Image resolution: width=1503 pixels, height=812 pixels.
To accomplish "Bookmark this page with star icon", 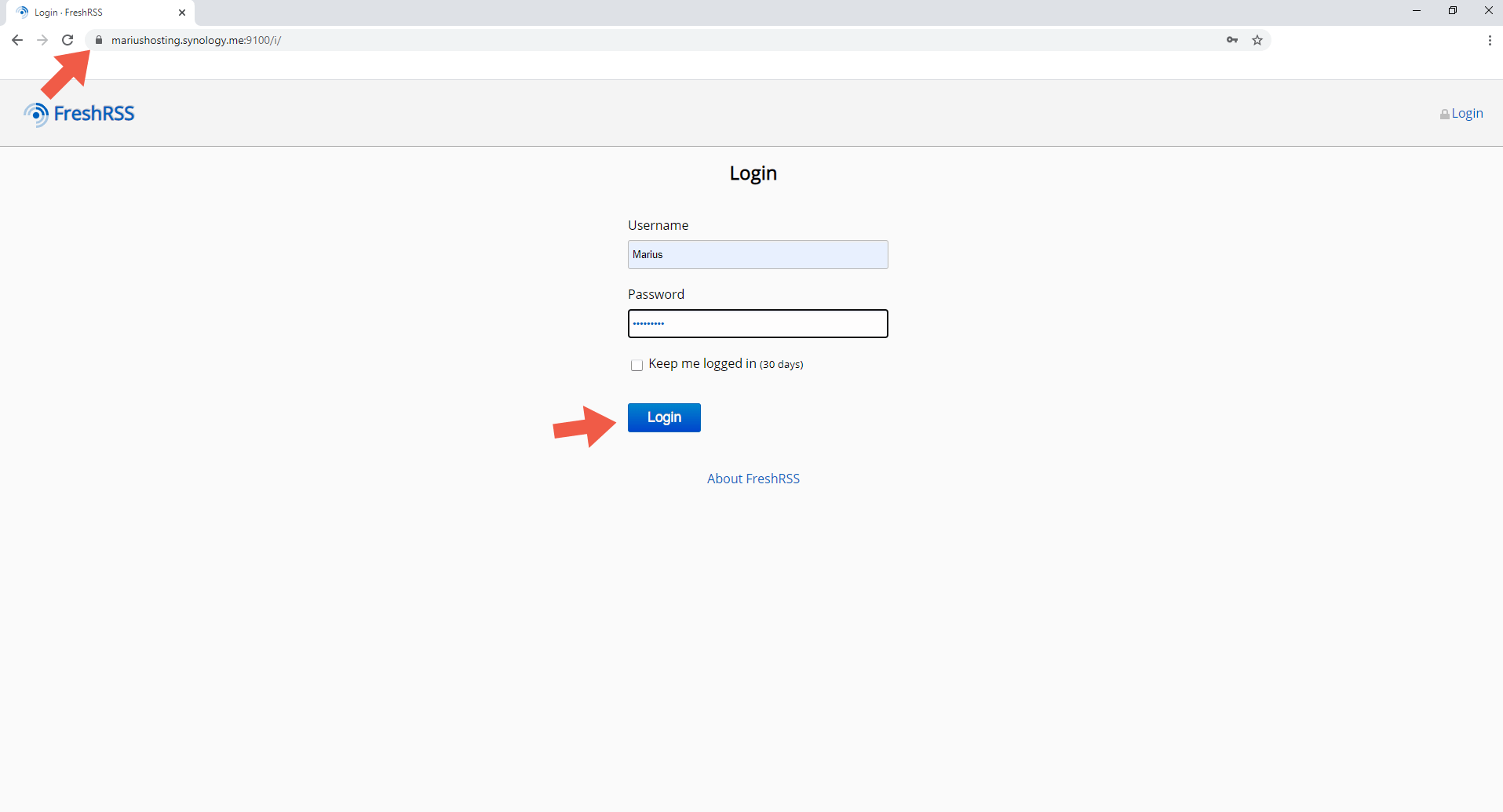I will [1257, 40].
